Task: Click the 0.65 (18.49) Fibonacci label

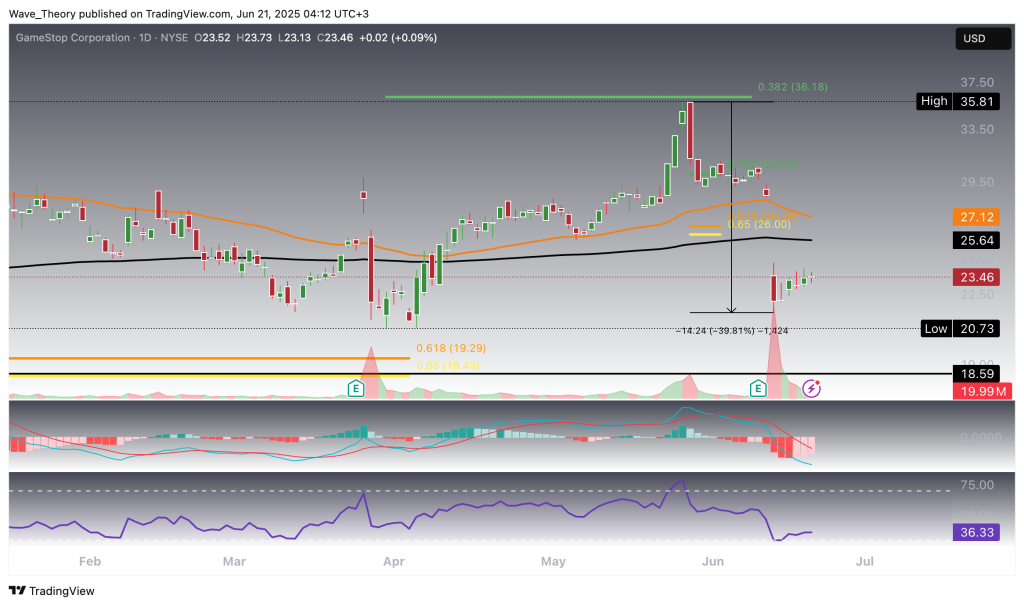Action: [x=447, y=366]
